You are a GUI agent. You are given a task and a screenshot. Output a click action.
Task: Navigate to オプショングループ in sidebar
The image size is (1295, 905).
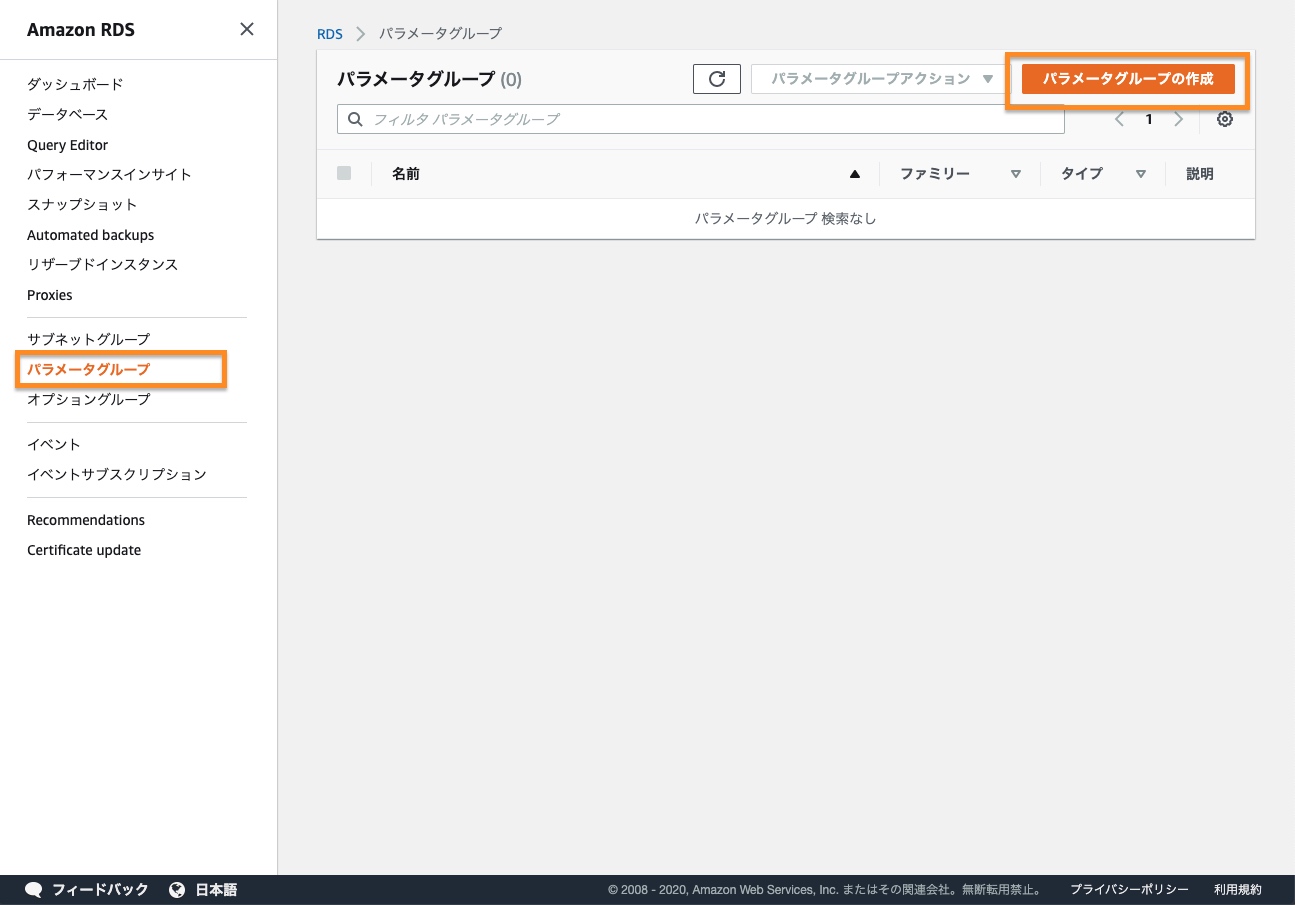pos(88,399)
